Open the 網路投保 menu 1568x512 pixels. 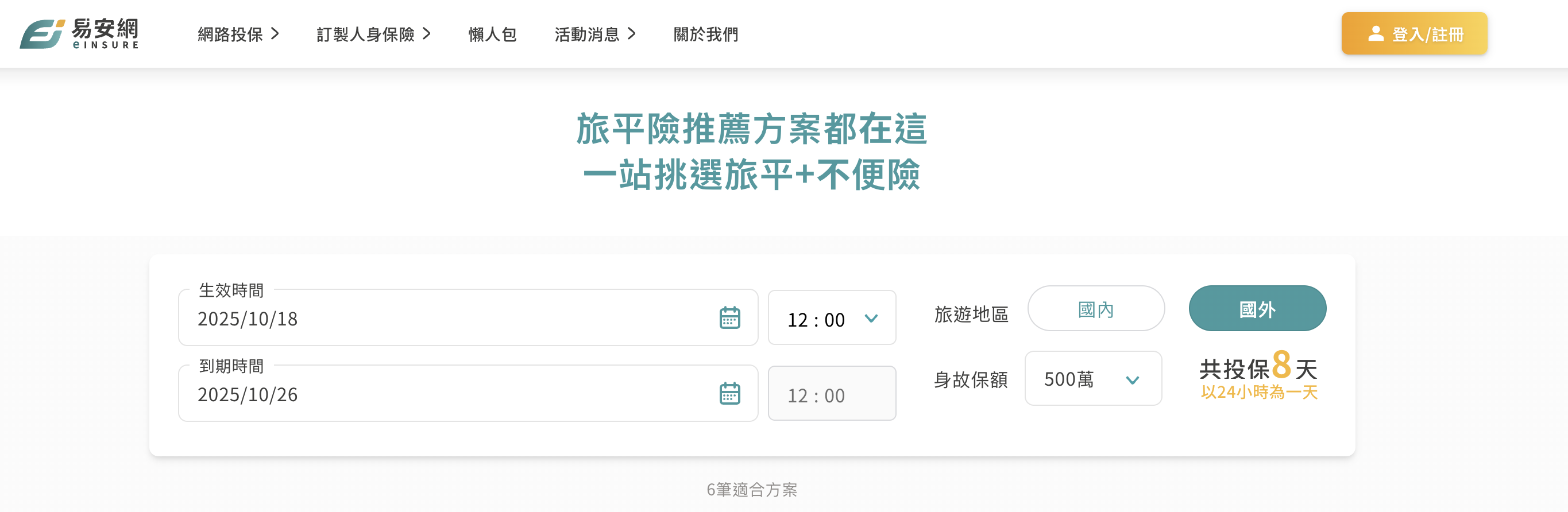coord(231,34)
